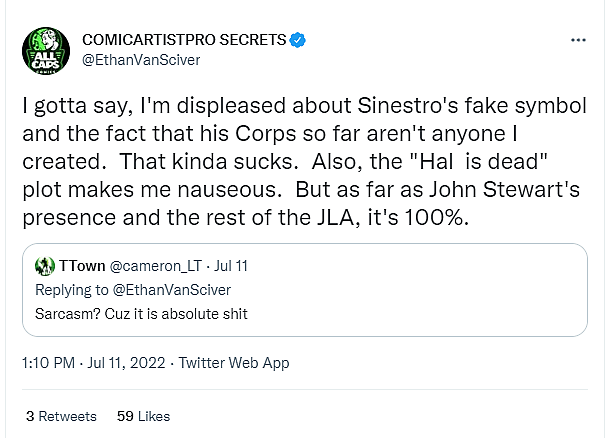Click TTown's small avatar in quoted tweet
This screenshot has height=438, width=614.
44,266
